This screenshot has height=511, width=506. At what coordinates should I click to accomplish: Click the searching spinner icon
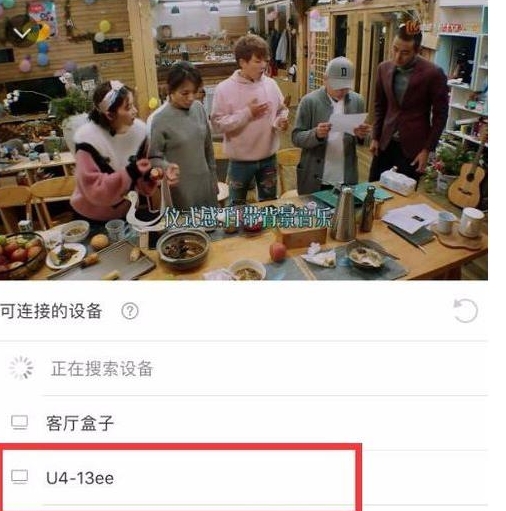pyautogui.click(x=21, y=368)
